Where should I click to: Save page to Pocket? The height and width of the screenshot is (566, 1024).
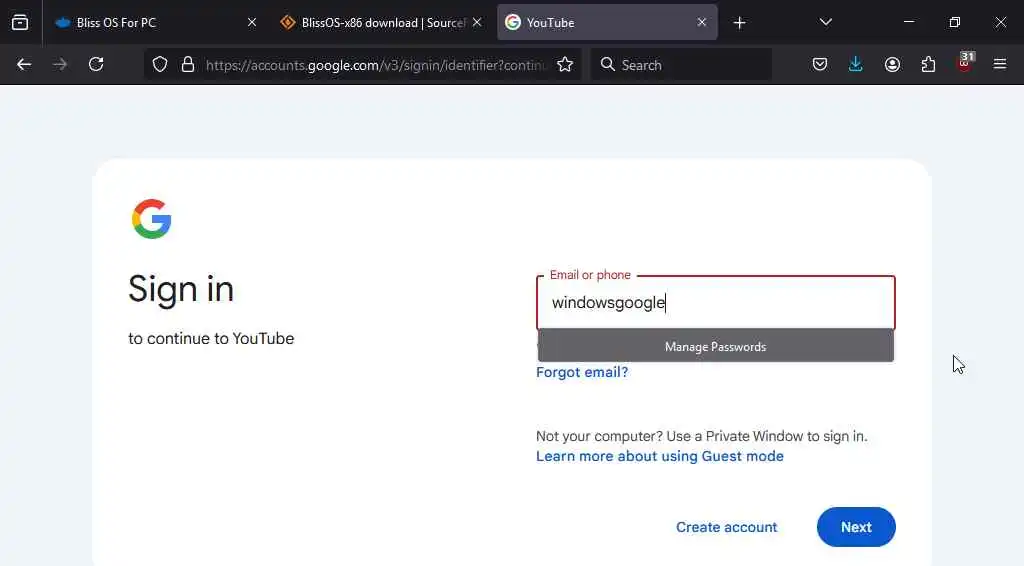click(x=820, y=65)
